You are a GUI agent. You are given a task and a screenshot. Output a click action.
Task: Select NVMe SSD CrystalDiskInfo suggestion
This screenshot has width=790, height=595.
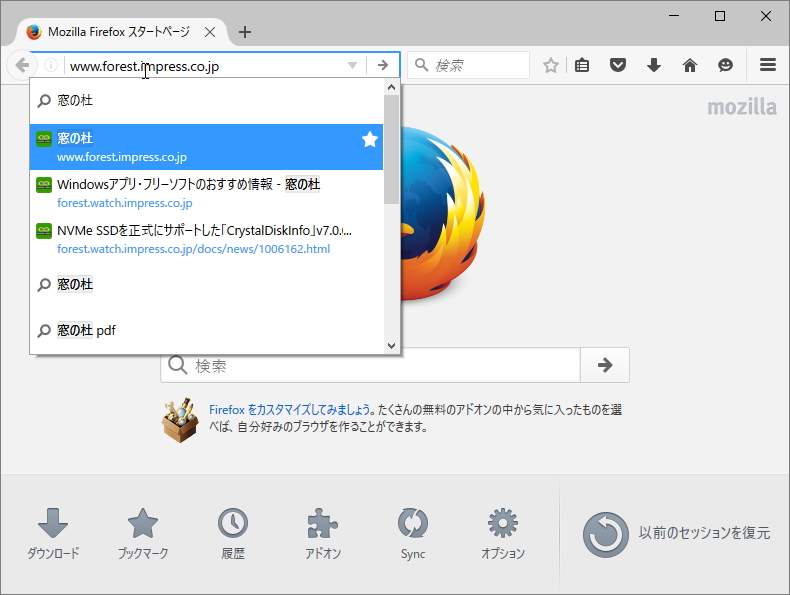coord(207,239)
